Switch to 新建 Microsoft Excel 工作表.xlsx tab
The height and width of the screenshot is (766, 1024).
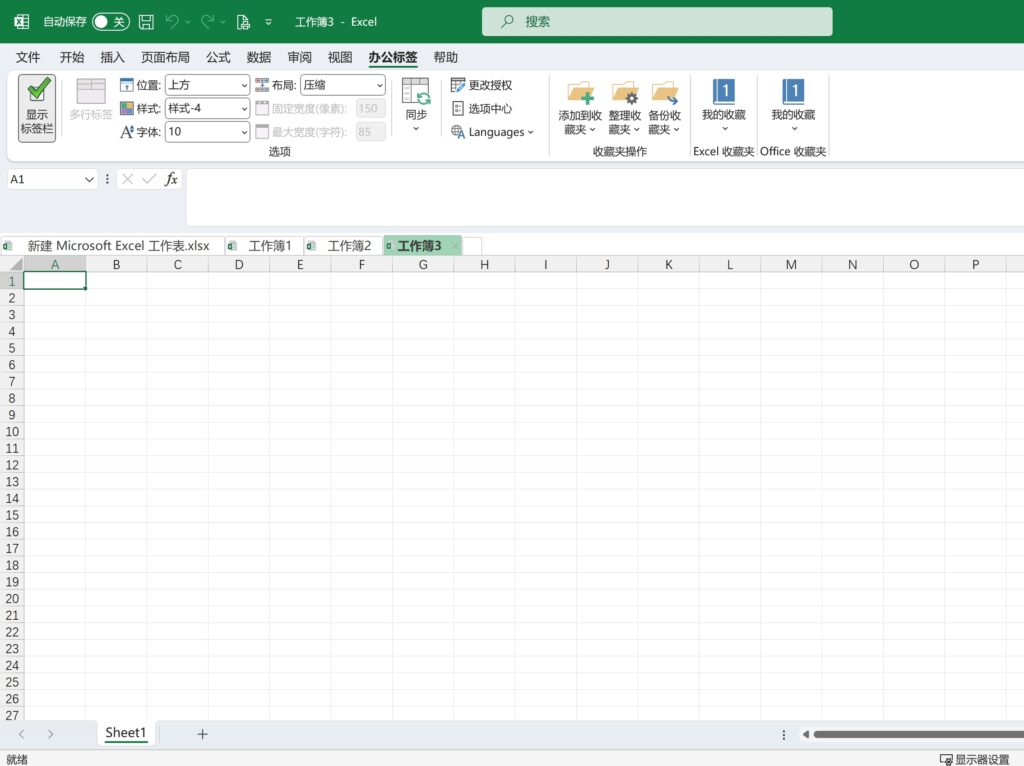coord(112,246)
